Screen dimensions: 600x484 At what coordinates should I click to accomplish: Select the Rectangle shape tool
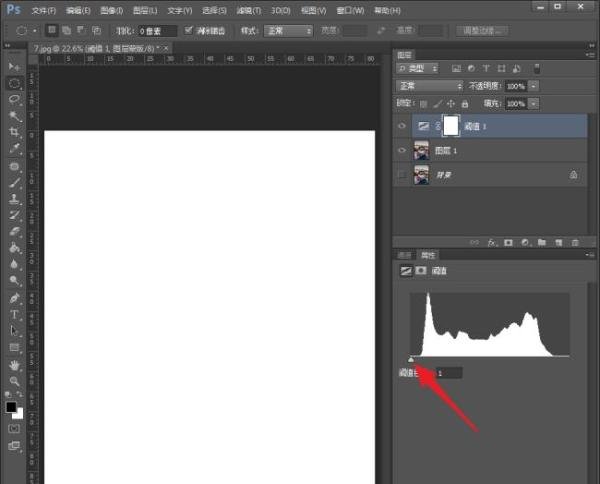coord(14,347)
